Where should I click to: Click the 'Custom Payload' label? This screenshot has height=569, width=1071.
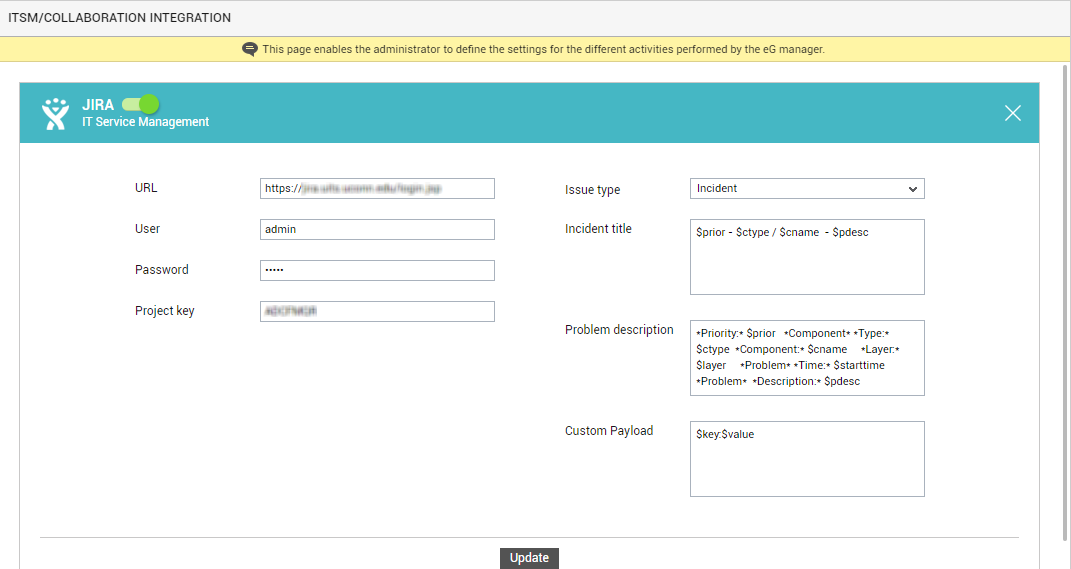(x=609, y=431)
